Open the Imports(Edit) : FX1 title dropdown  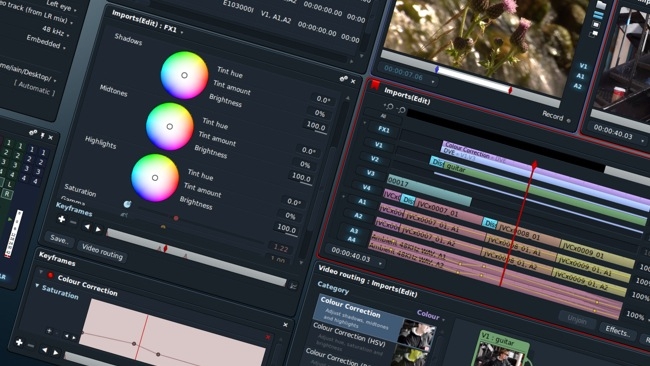point(181,32)
